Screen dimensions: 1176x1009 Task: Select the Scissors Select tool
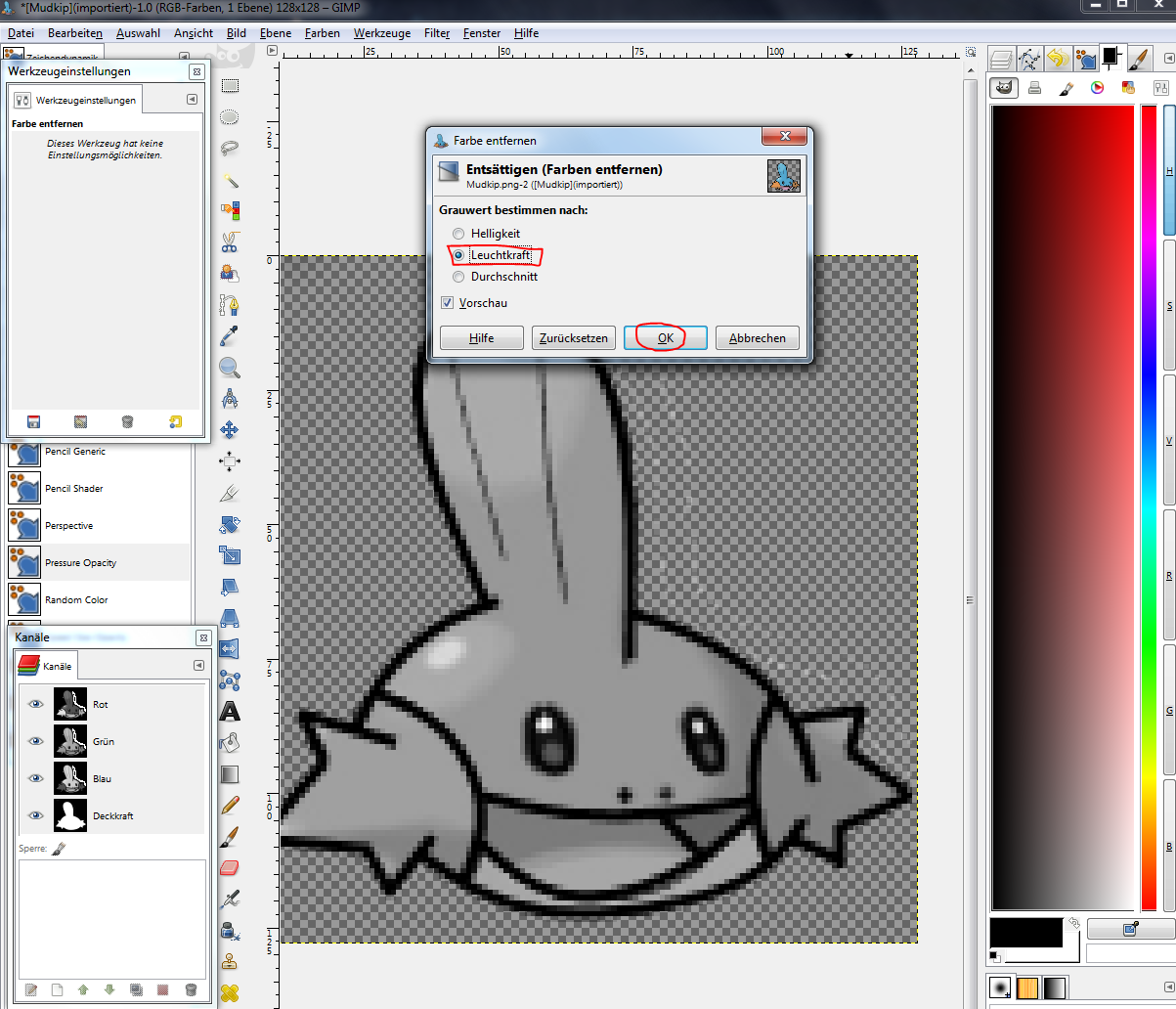230,242
